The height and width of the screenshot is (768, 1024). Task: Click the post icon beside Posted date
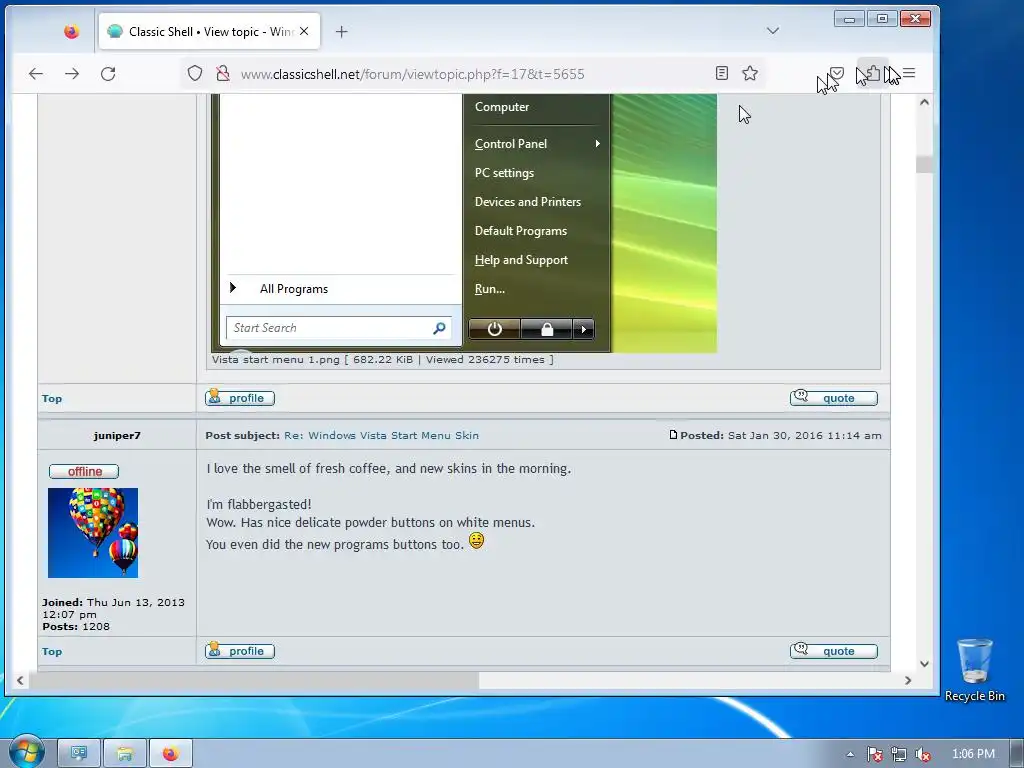point(673,435)
